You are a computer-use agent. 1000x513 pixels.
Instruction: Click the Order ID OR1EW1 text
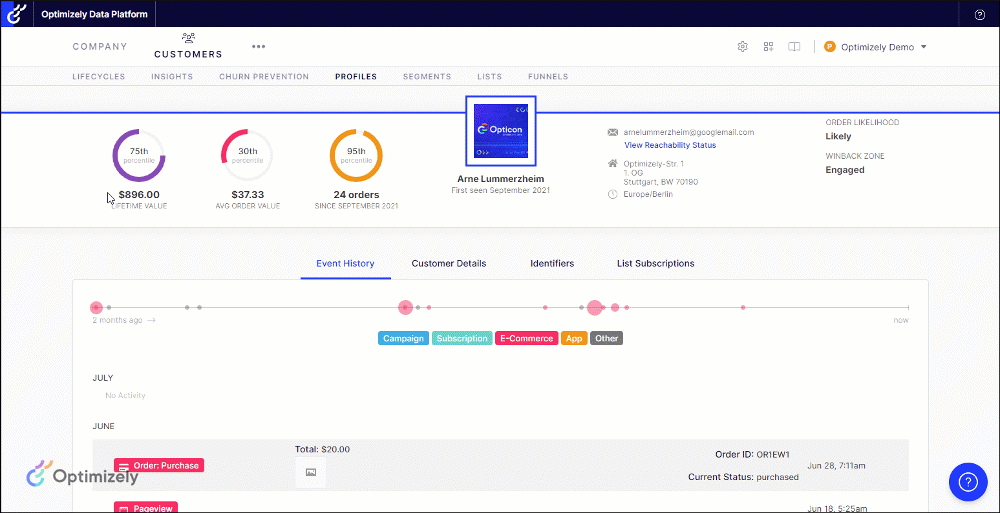coord(753,455)
